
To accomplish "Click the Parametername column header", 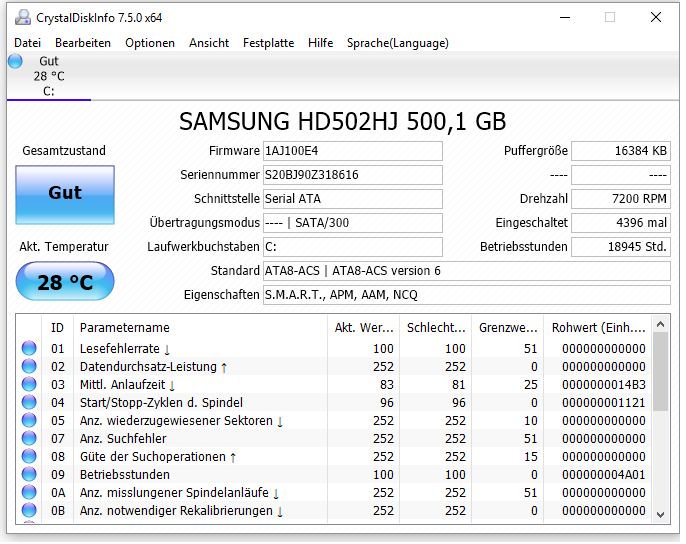I will click(200, 328).
